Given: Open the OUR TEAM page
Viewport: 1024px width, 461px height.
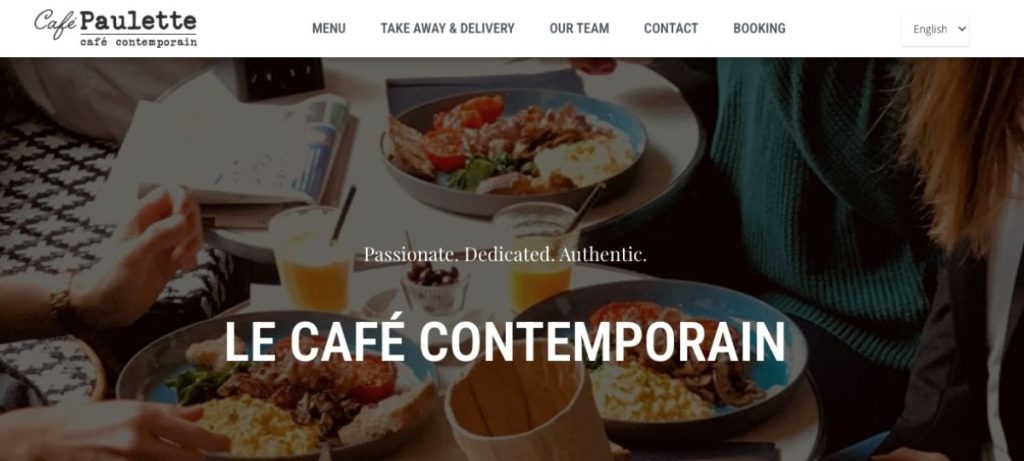Looking at the screenshot, I should pos(579,28).
